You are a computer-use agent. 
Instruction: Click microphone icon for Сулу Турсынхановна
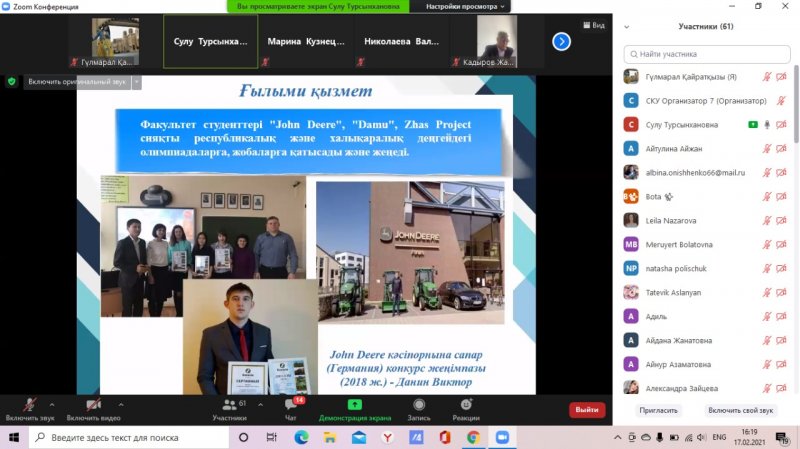pos(767,124)
